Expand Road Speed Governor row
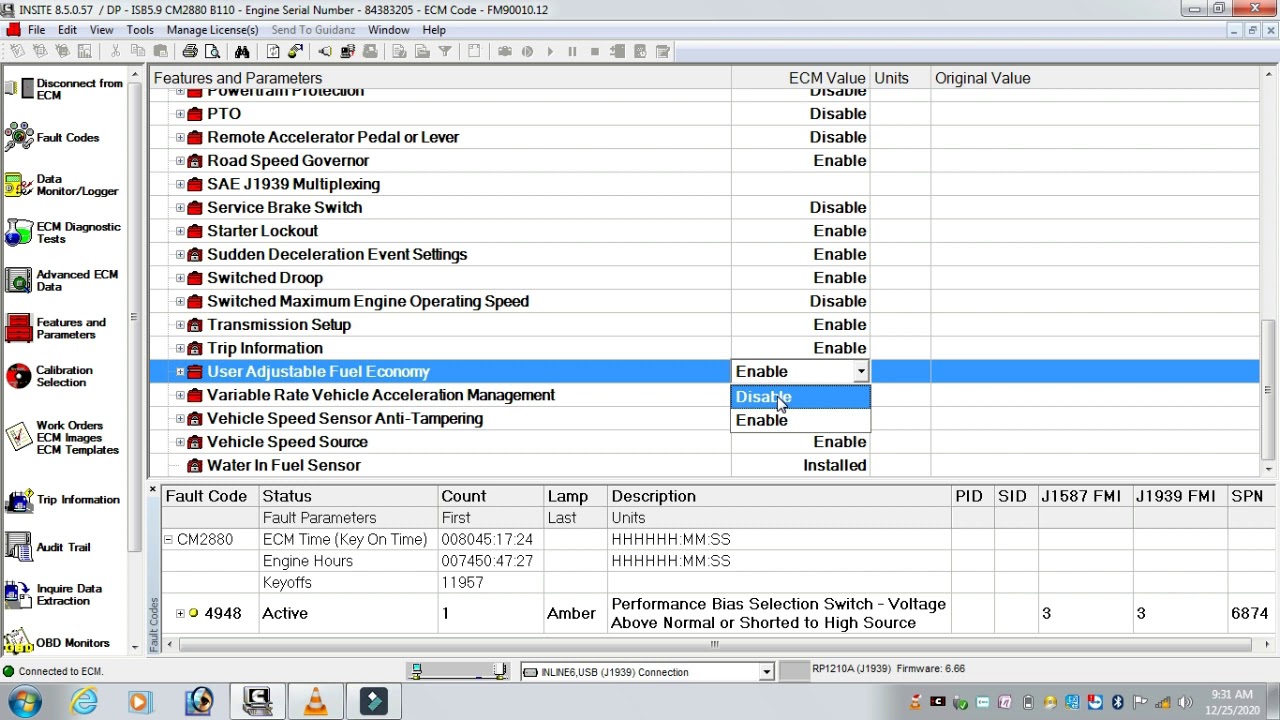1280x720 pixels. point(180,161)
